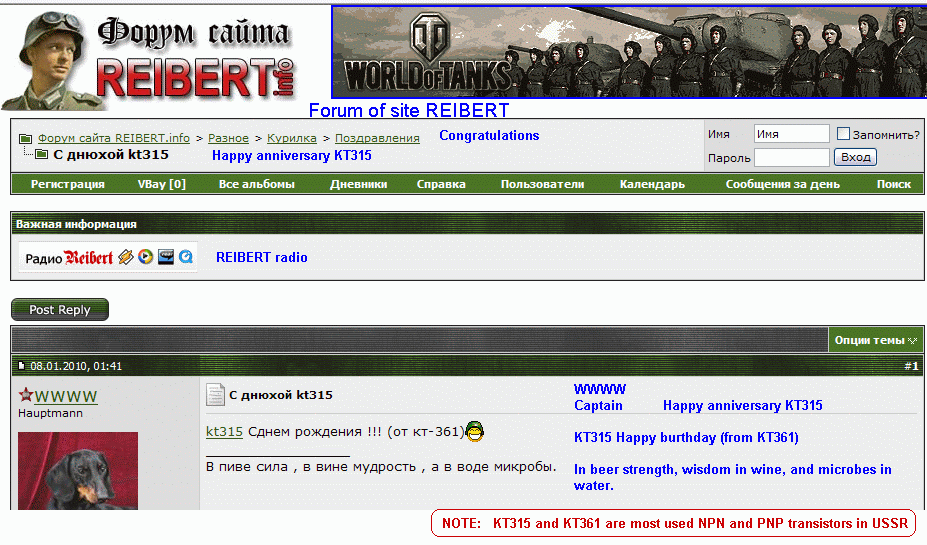Click the Форум сайта REIBERT.info logo header
The image size is (927, 545).
pyautogui.click(x=150, y=59)
